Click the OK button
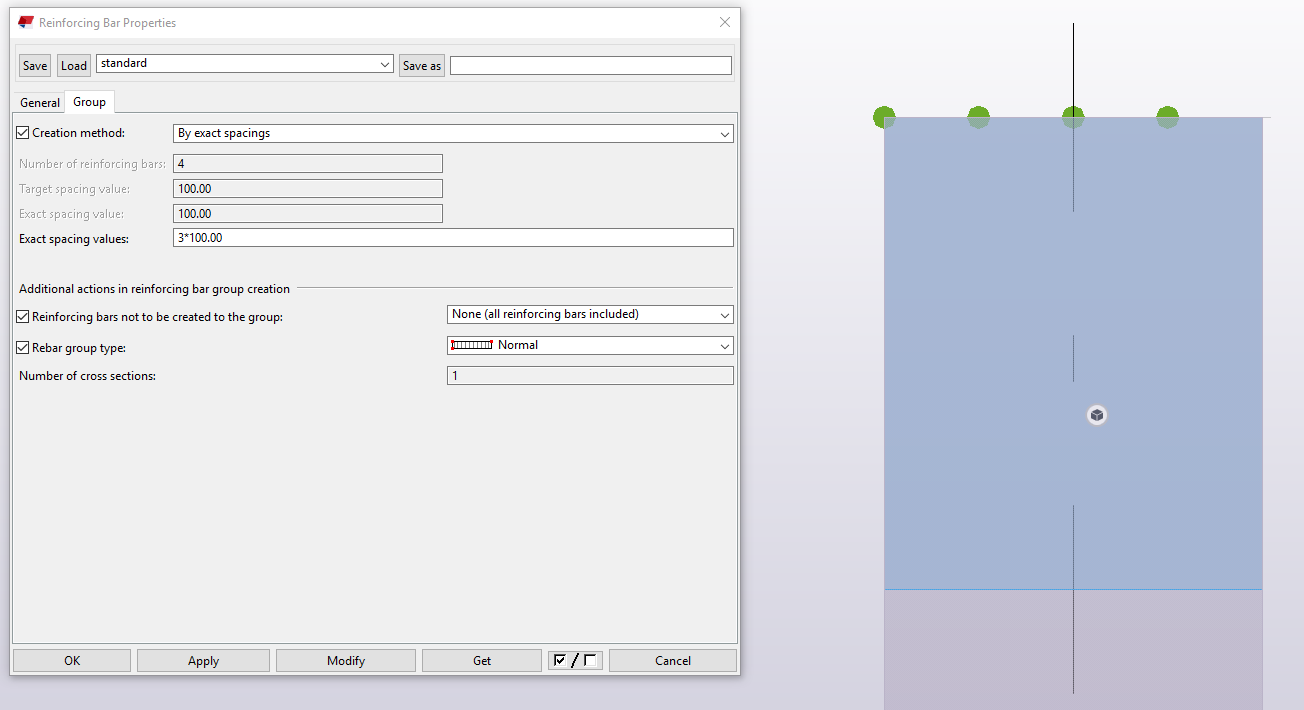This screenshot has height=710, width=1304. point(72,660)
